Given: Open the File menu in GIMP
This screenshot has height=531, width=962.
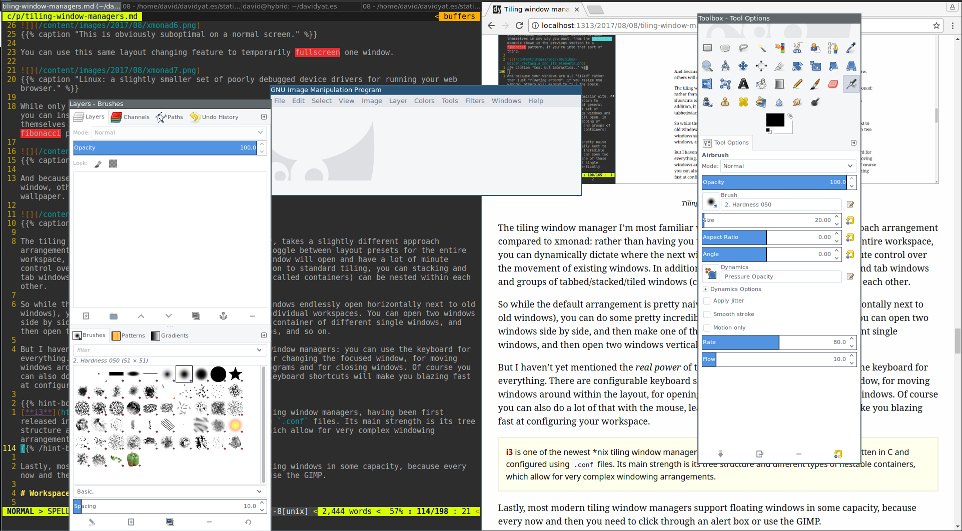Looking at the screenshot, I should (280, 101).
